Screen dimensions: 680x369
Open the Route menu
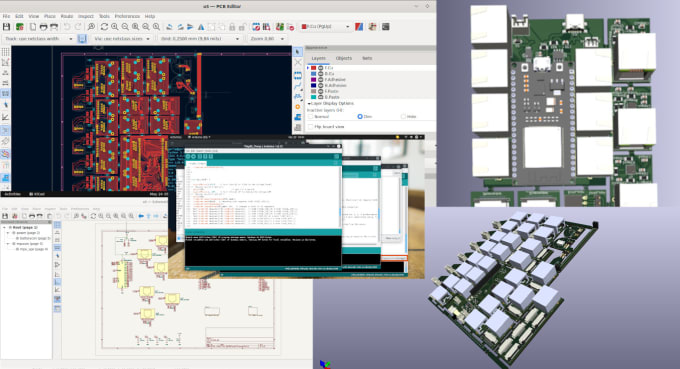point(67,16)
